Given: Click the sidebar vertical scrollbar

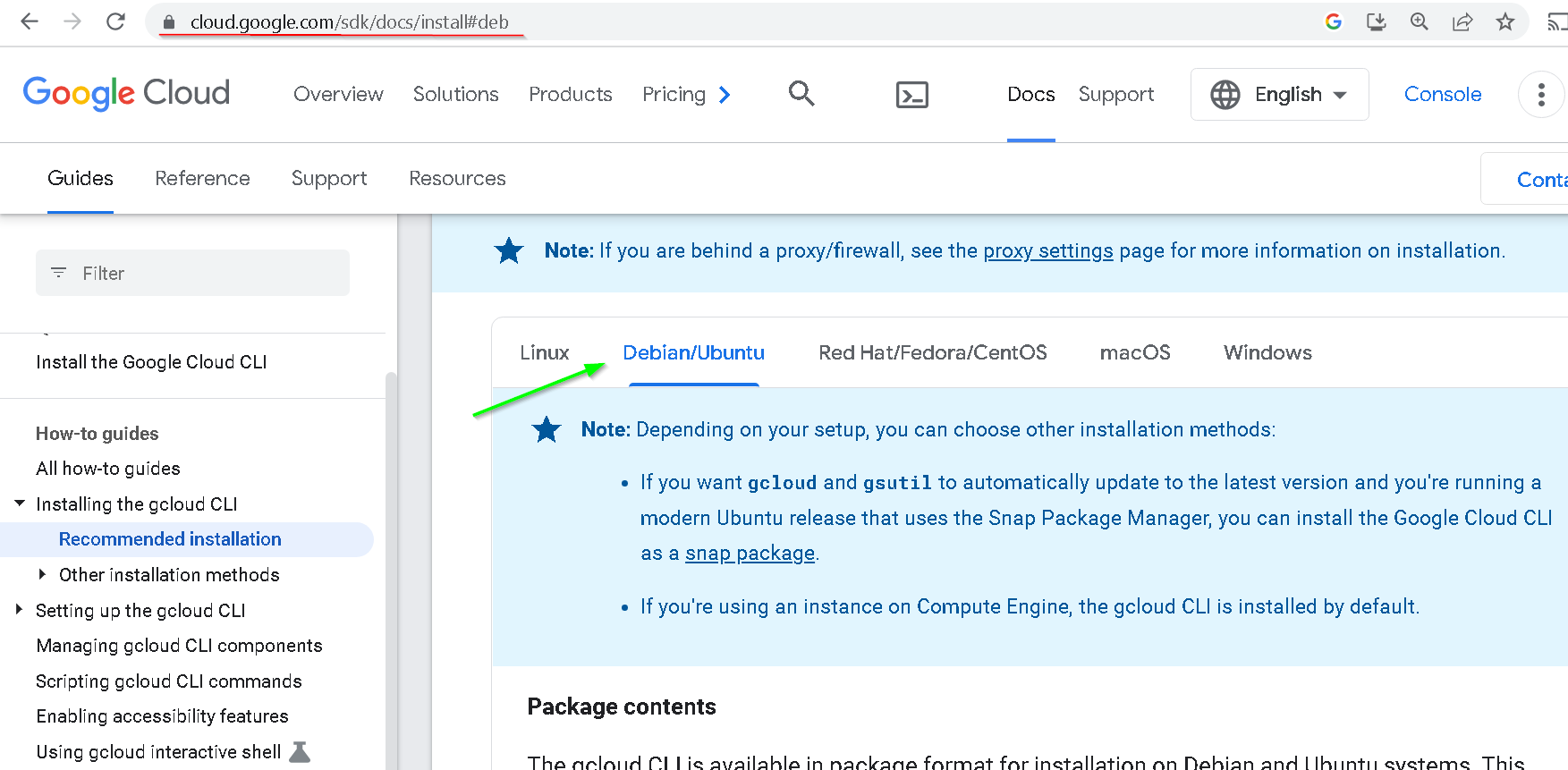Looking at the screenshot, I should click(391, 570).
